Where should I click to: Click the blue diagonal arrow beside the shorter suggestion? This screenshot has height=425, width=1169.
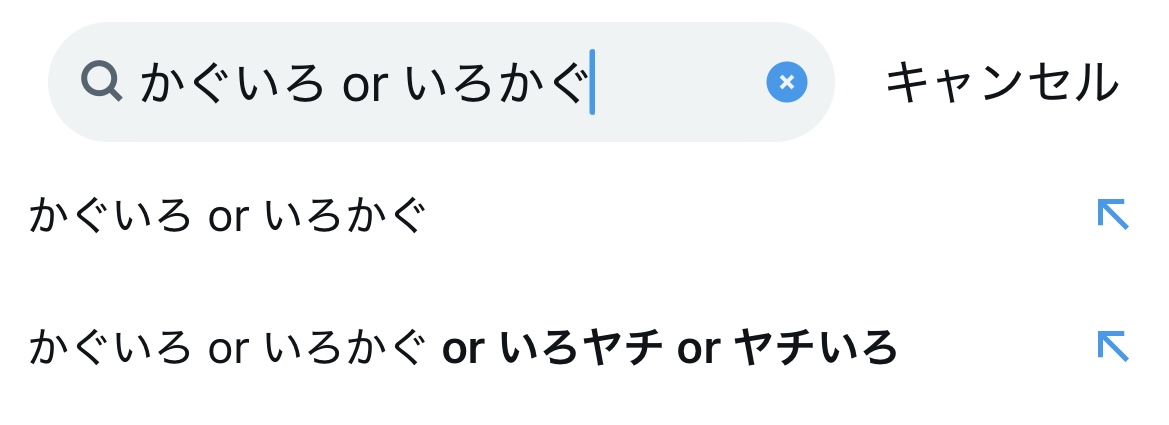tap(1112, 214)
